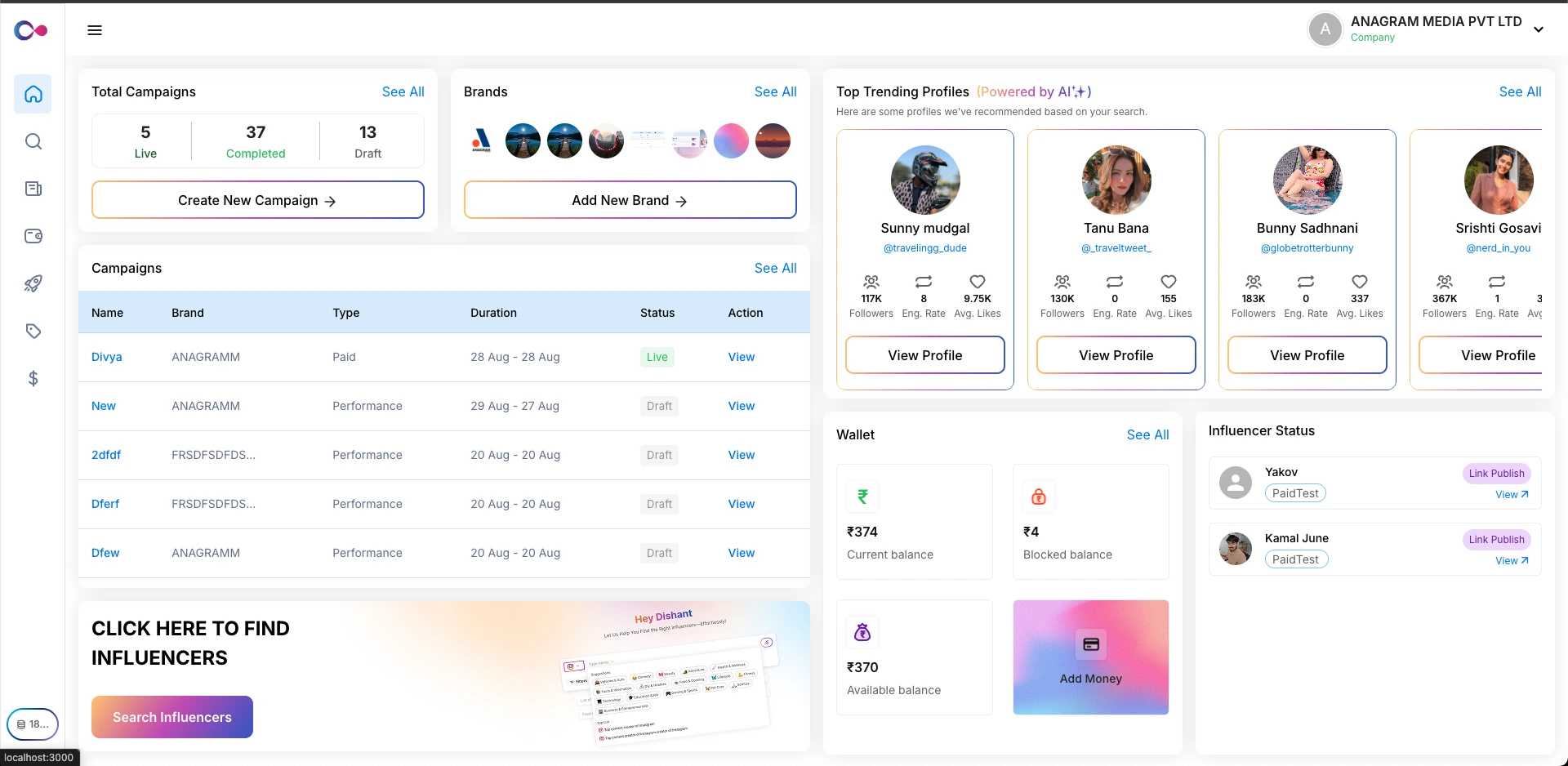Viewport: 1568px width, 766px height.
Task: Open the hamburger menu icon
Action: pyautogui.click(x=95, y=30)
